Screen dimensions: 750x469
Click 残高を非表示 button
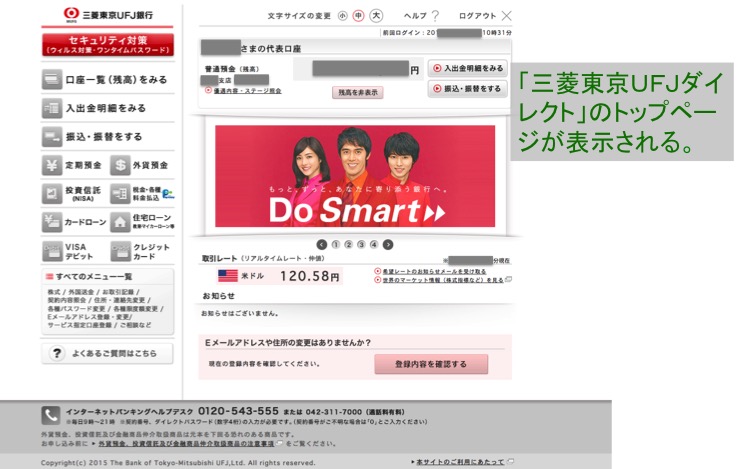358,92
